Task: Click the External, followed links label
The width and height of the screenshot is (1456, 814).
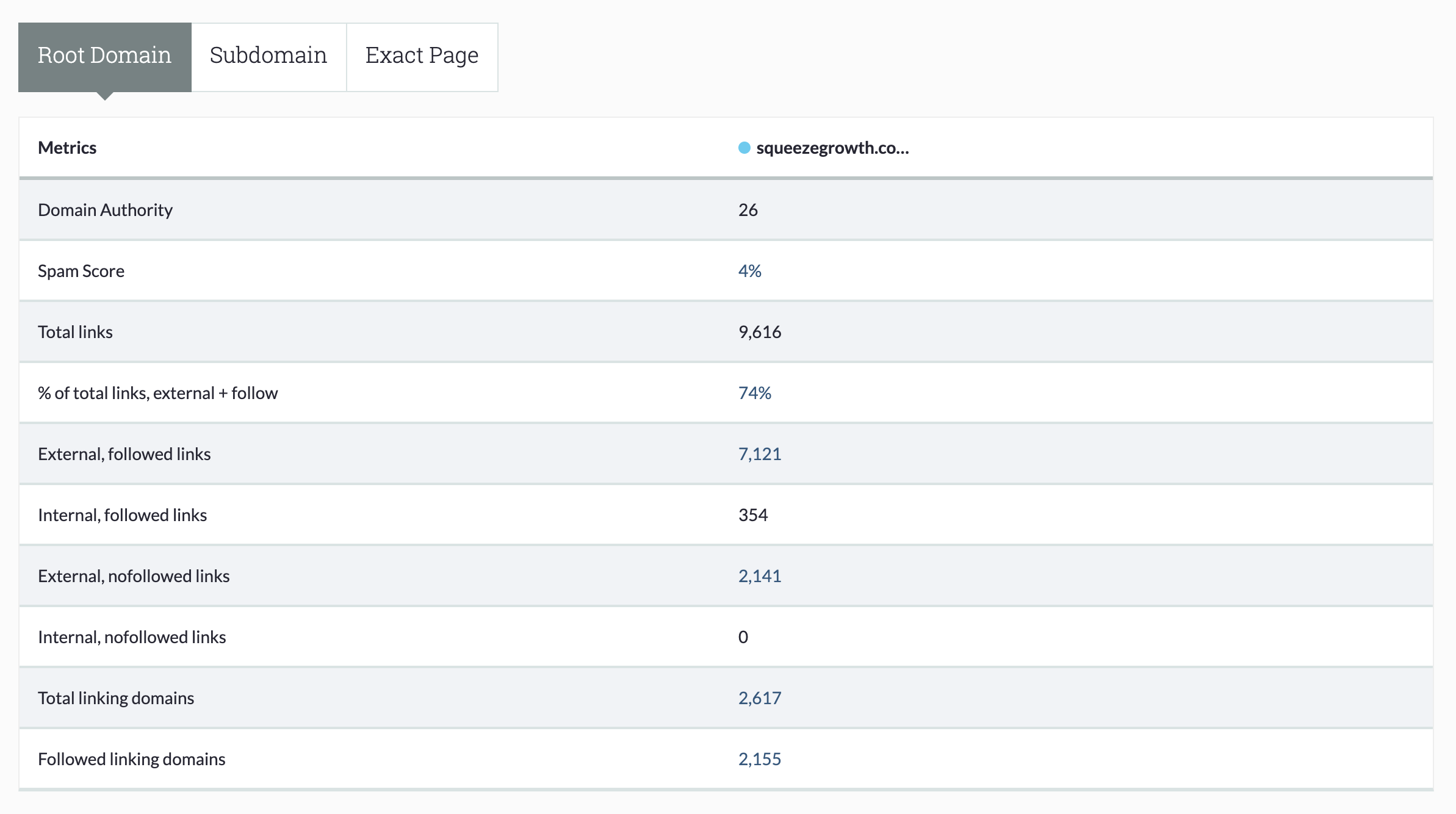Action: (x=124, y=454)
